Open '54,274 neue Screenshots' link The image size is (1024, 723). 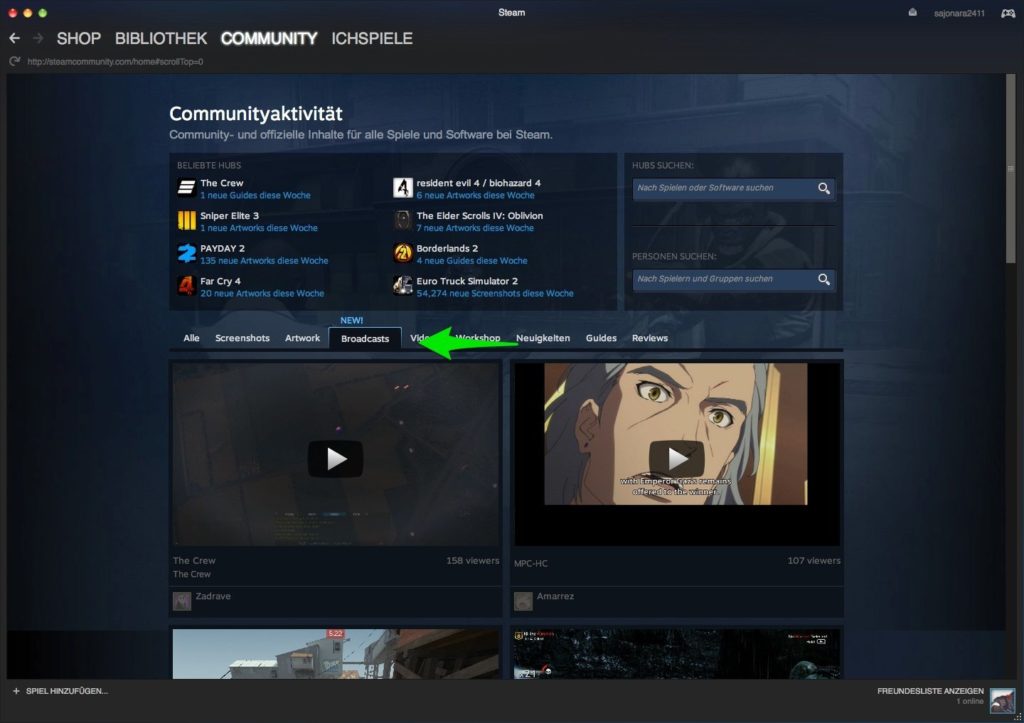coord(495,293)
